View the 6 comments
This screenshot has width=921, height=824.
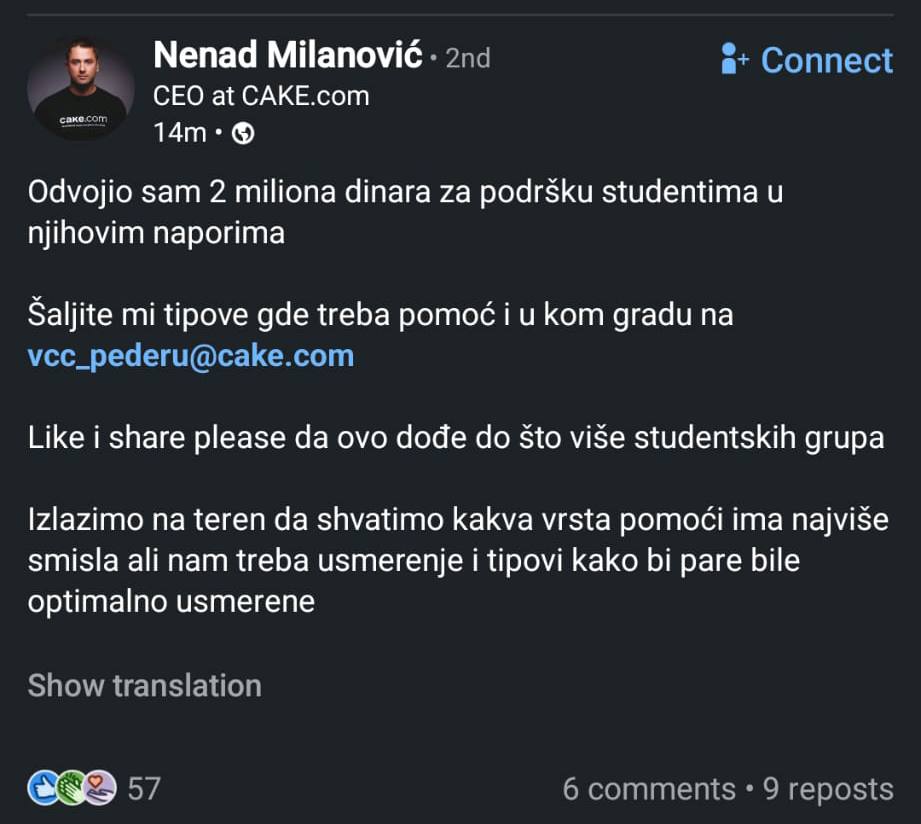pyautogui.click(x=648, y=788)
